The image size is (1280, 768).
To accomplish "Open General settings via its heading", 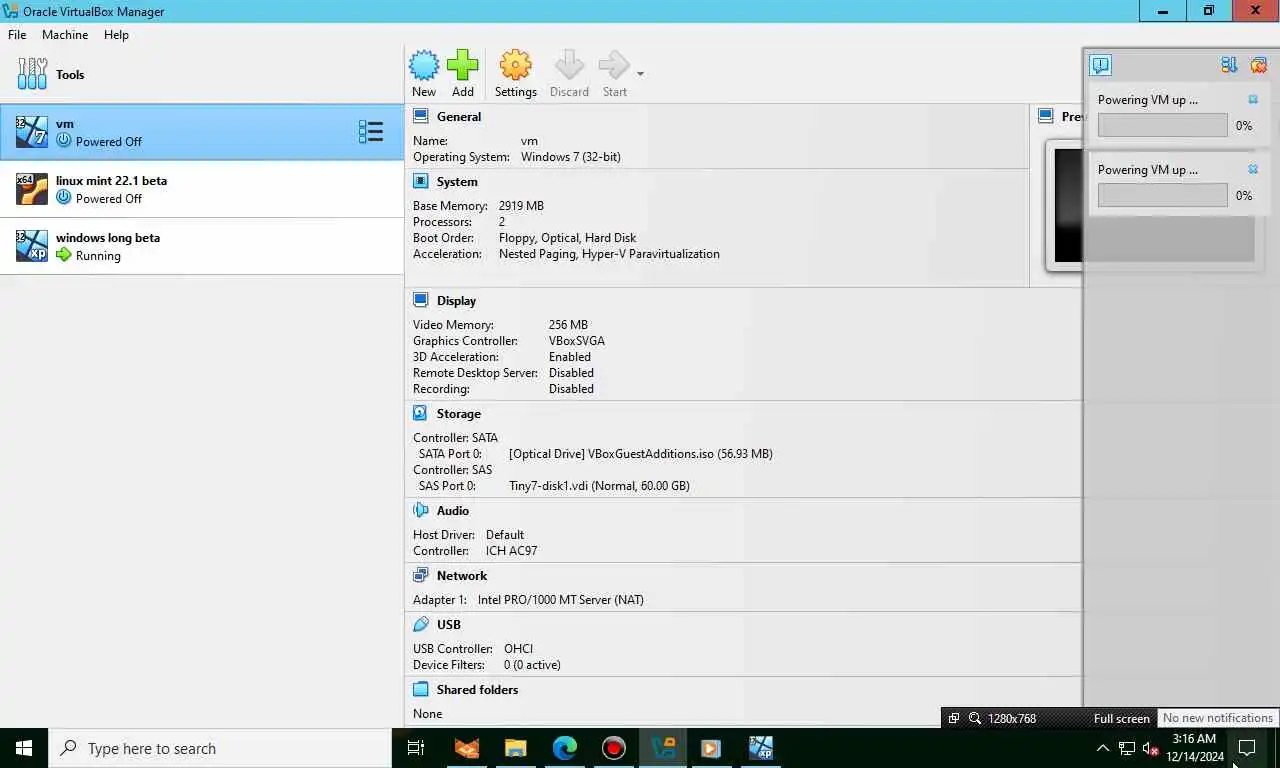I will [459, 117].
